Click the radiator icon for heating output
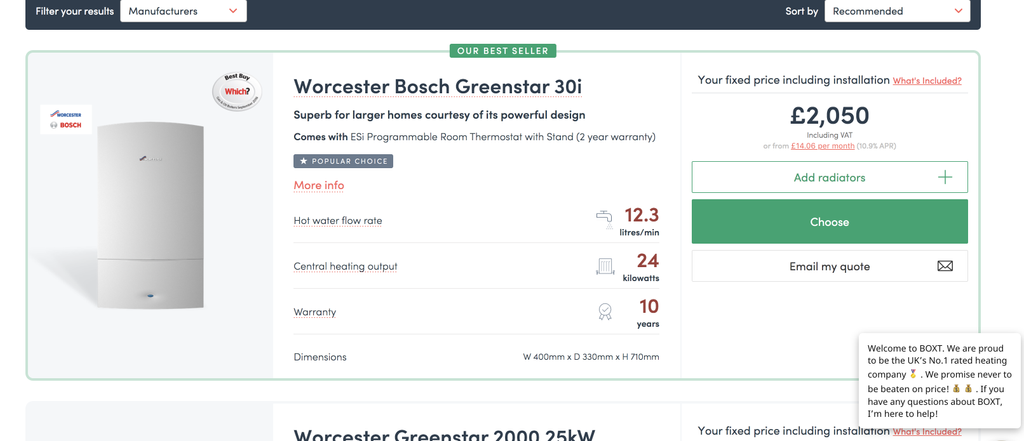Image resolution: width=1024 pixels, height=441 pixels. (x=604, y=266)
